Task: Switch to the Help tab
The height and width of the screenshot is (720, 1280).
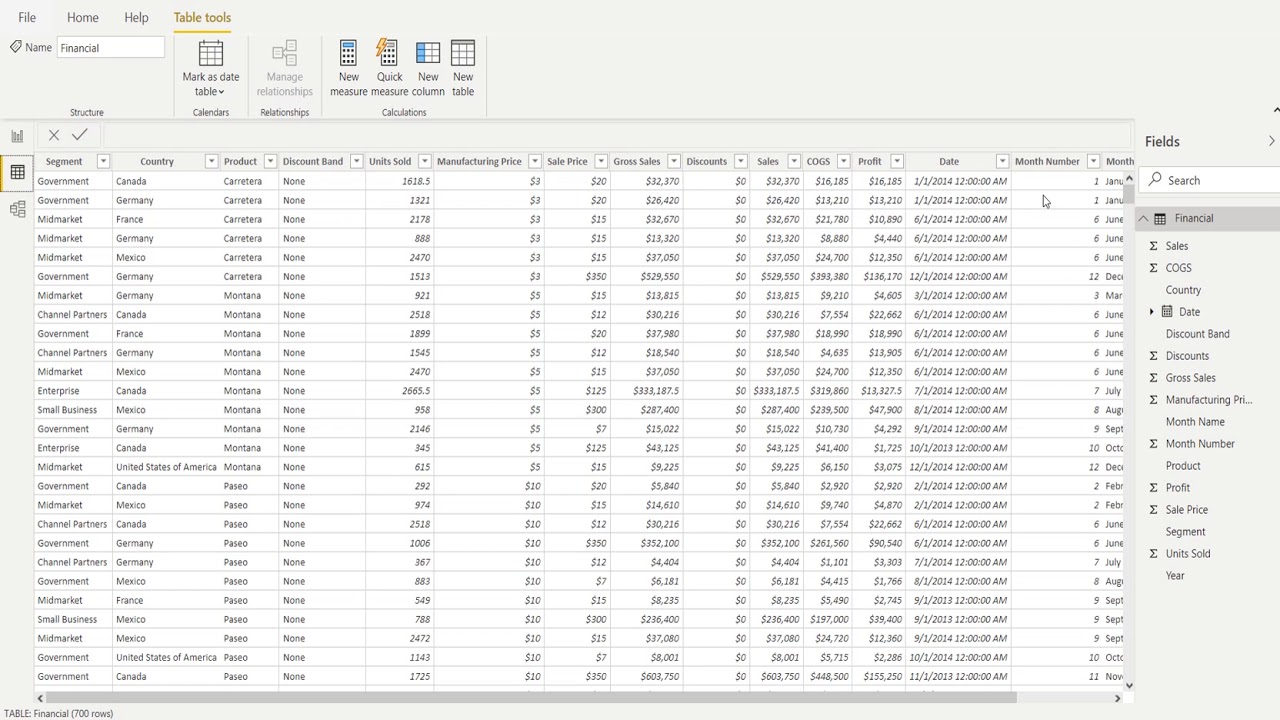Action: pyautogui.click(x=136, y=17)
